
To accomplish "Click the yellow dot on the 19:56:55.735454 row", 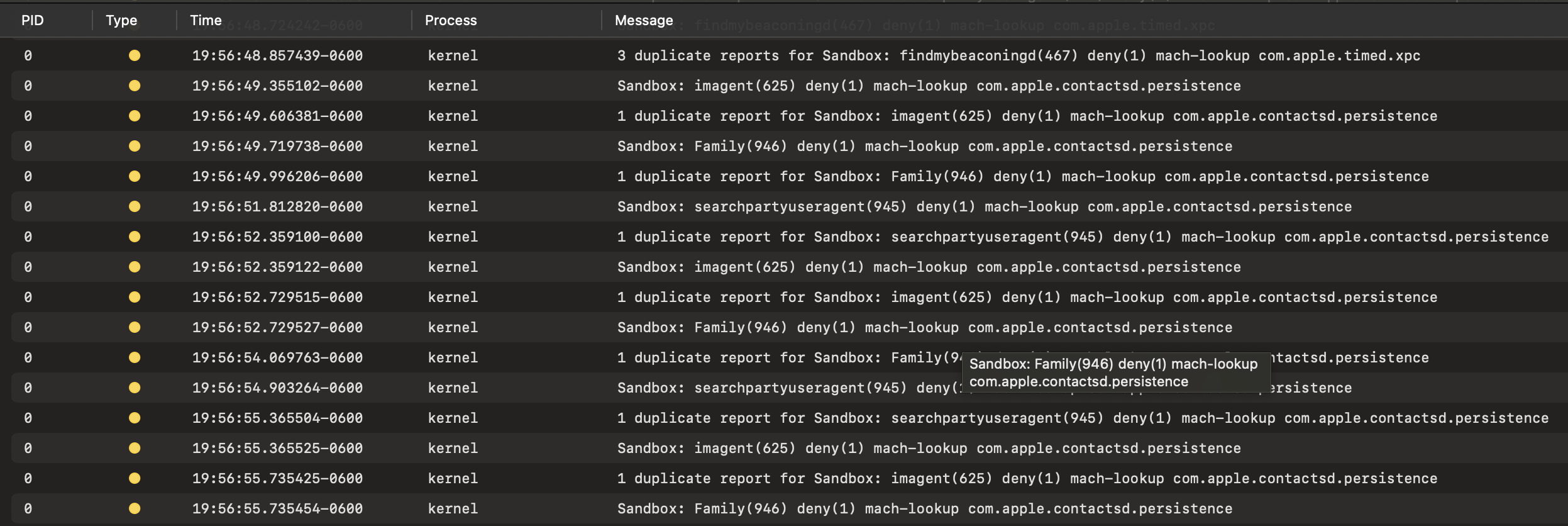I will pos(135,508).
